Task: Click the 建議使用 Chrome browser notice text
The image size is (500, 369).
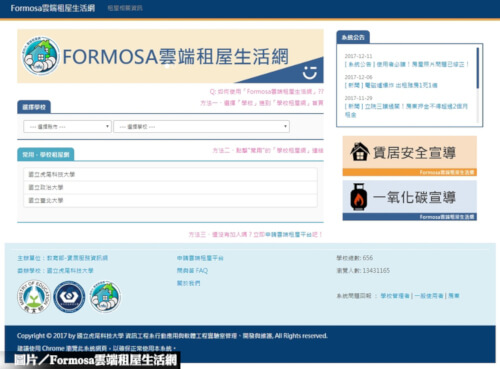Action: (x=96, y=348)
